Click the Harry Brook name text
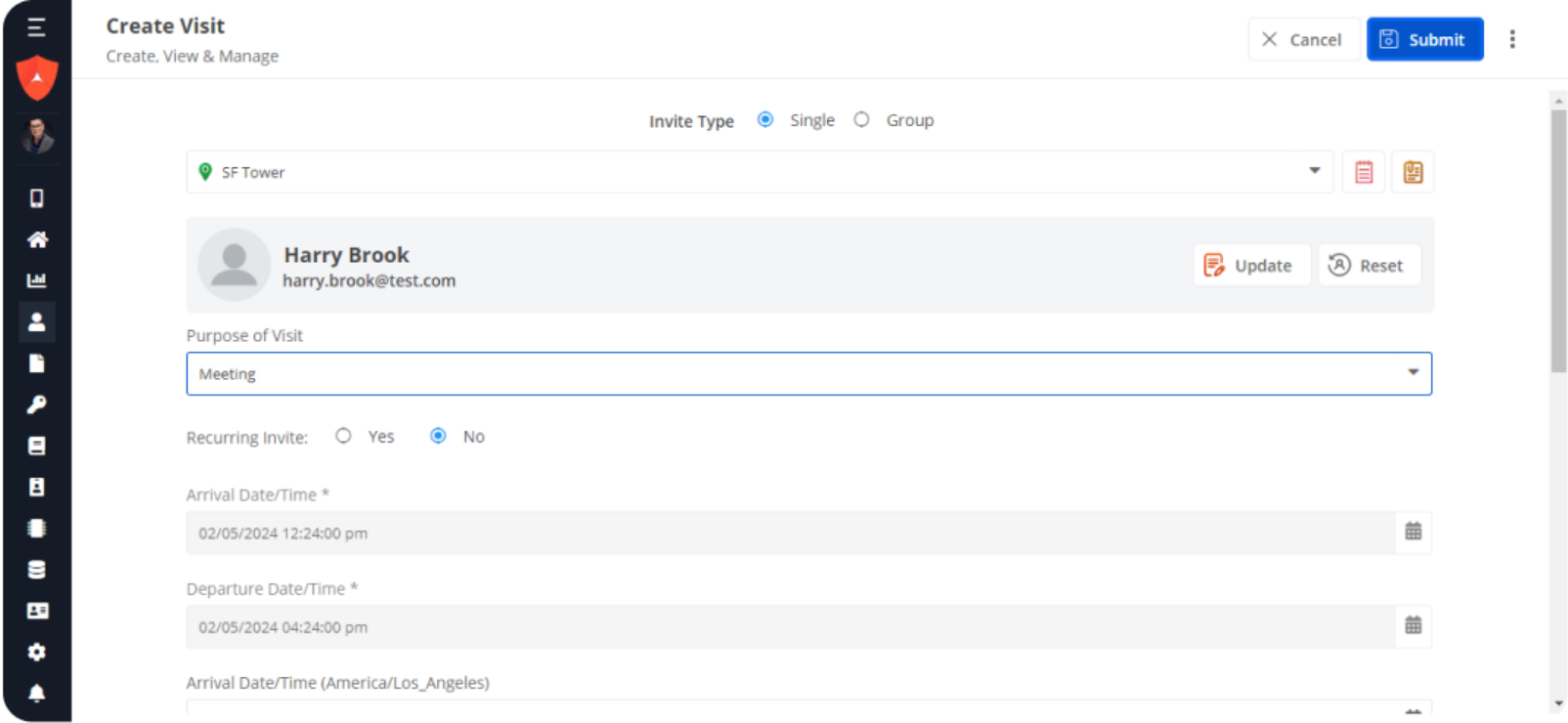The width and height of the screenshot is (1568, 723). [x=347, y=254]
